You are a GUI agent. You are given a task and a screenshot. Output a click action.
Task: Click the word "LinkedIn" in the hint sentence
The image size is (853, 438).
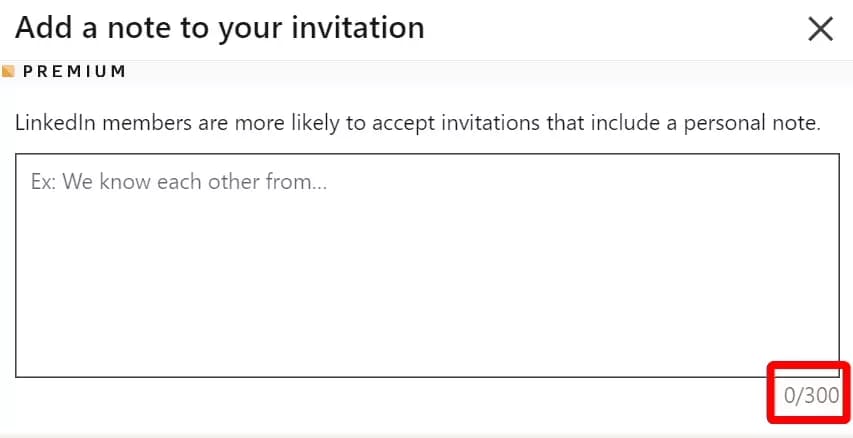tap(52, 125)
